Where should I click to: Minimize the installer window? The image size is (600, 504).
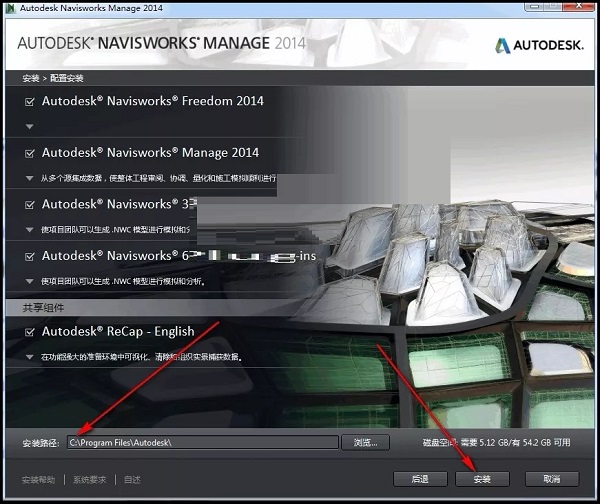[535, 6]
